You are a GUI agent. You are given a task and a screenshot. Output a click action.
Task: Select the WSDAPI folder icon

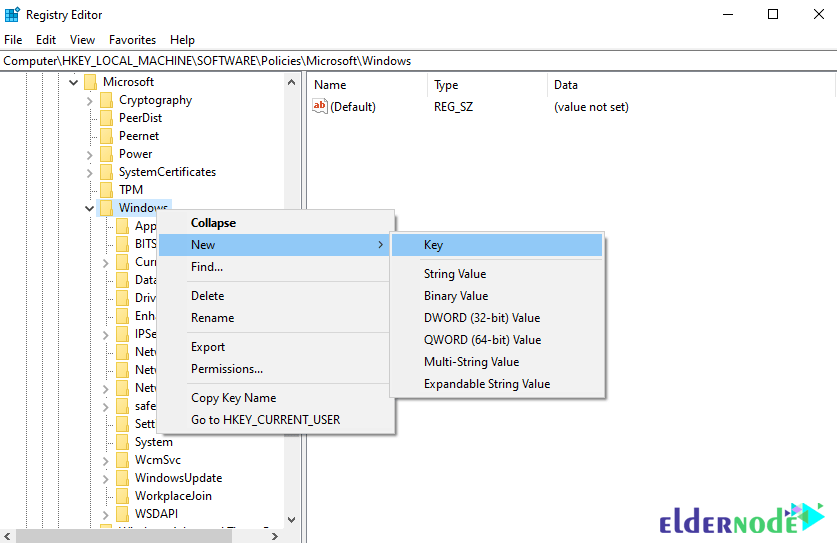123,514
